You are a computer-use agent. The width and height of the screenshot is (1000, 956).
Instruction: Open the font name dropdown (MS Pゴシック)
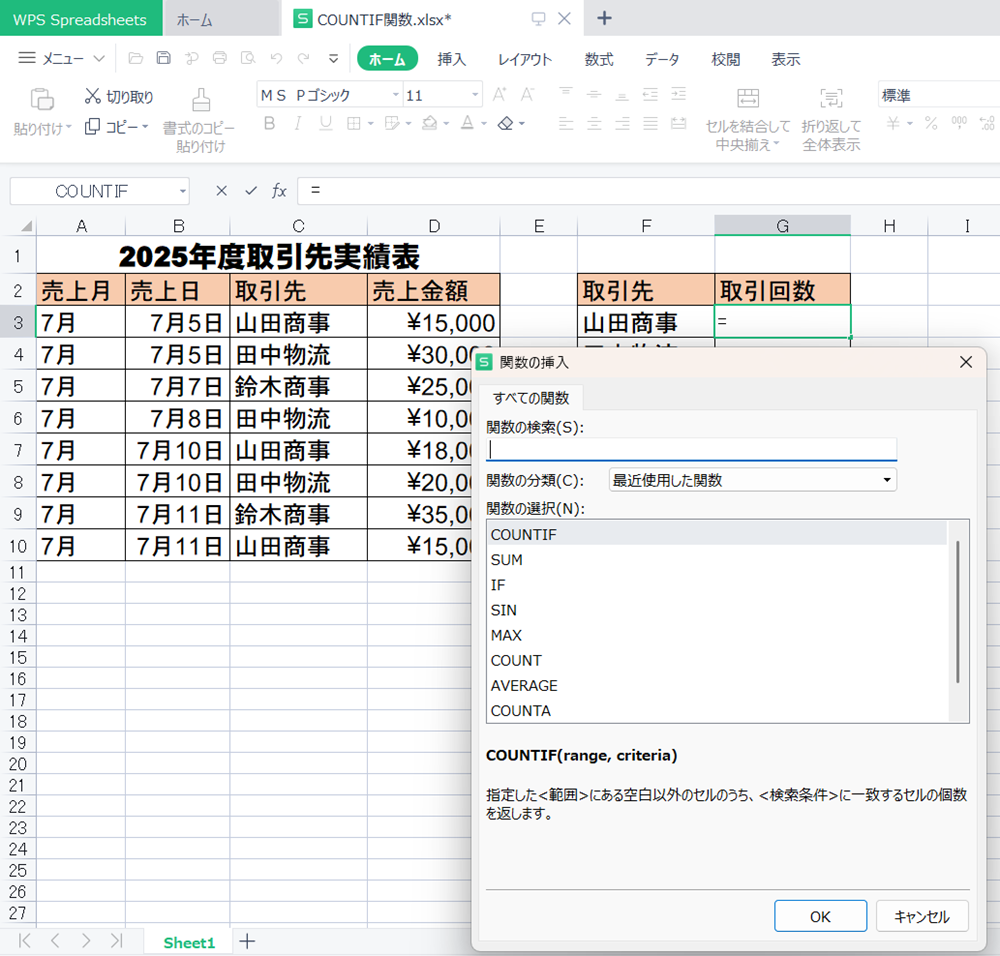(395, 95)
